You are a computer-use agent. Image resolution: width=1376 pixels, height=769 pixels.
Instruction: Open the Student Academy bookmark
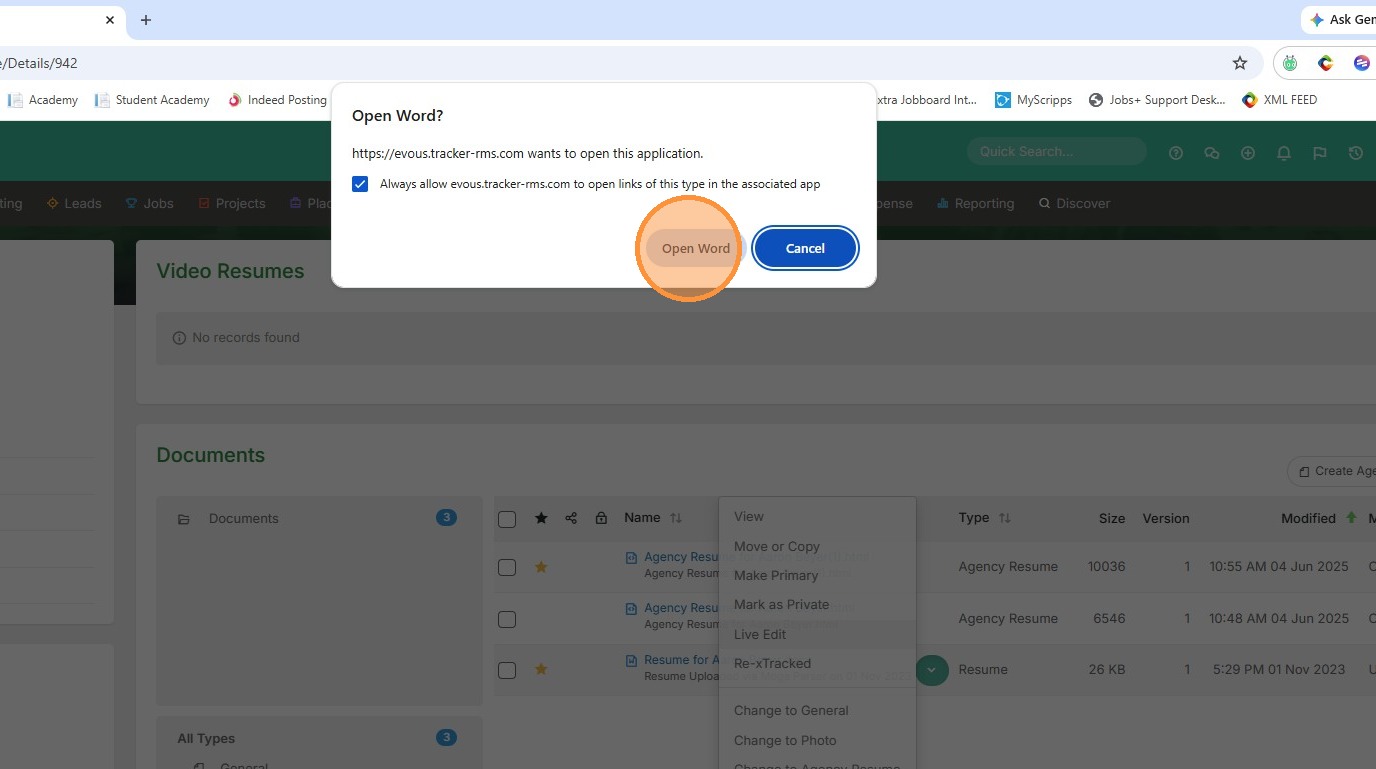pyautogui.click(x=152, y=100)
